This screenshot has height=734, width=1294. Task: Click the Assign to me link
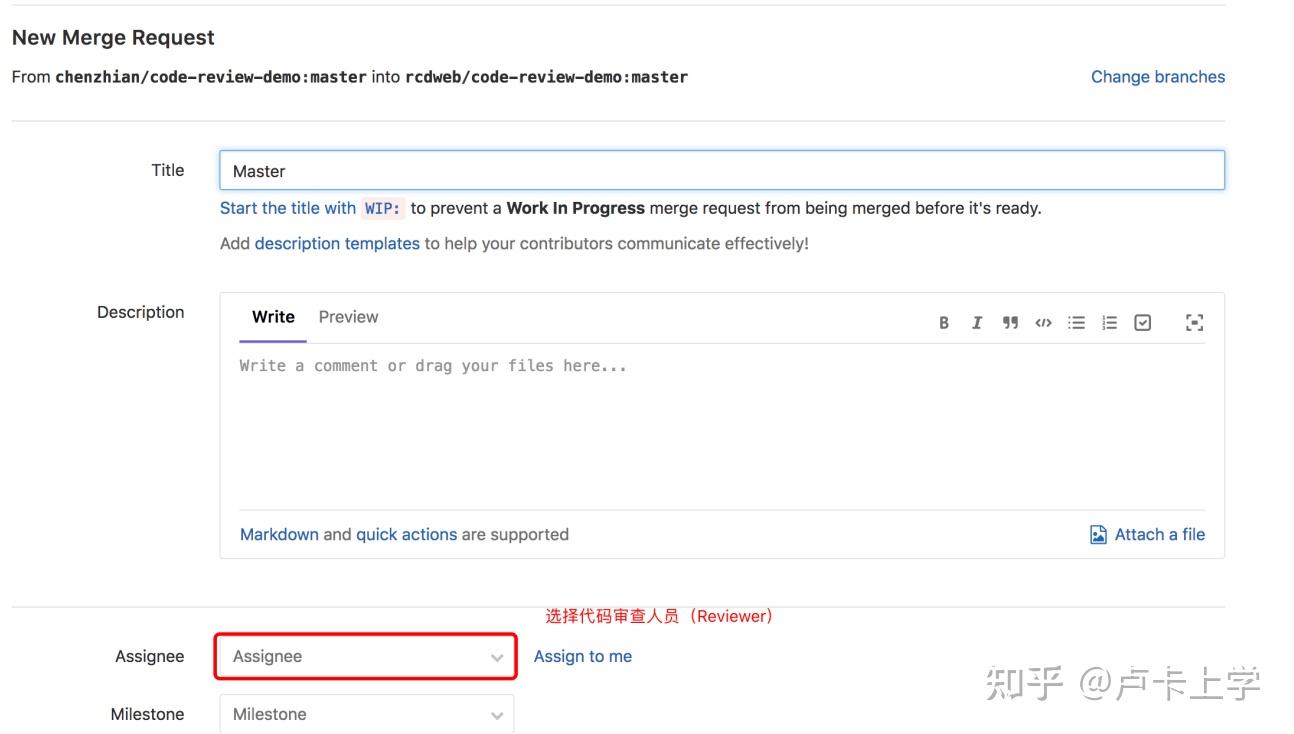[583, 656]
